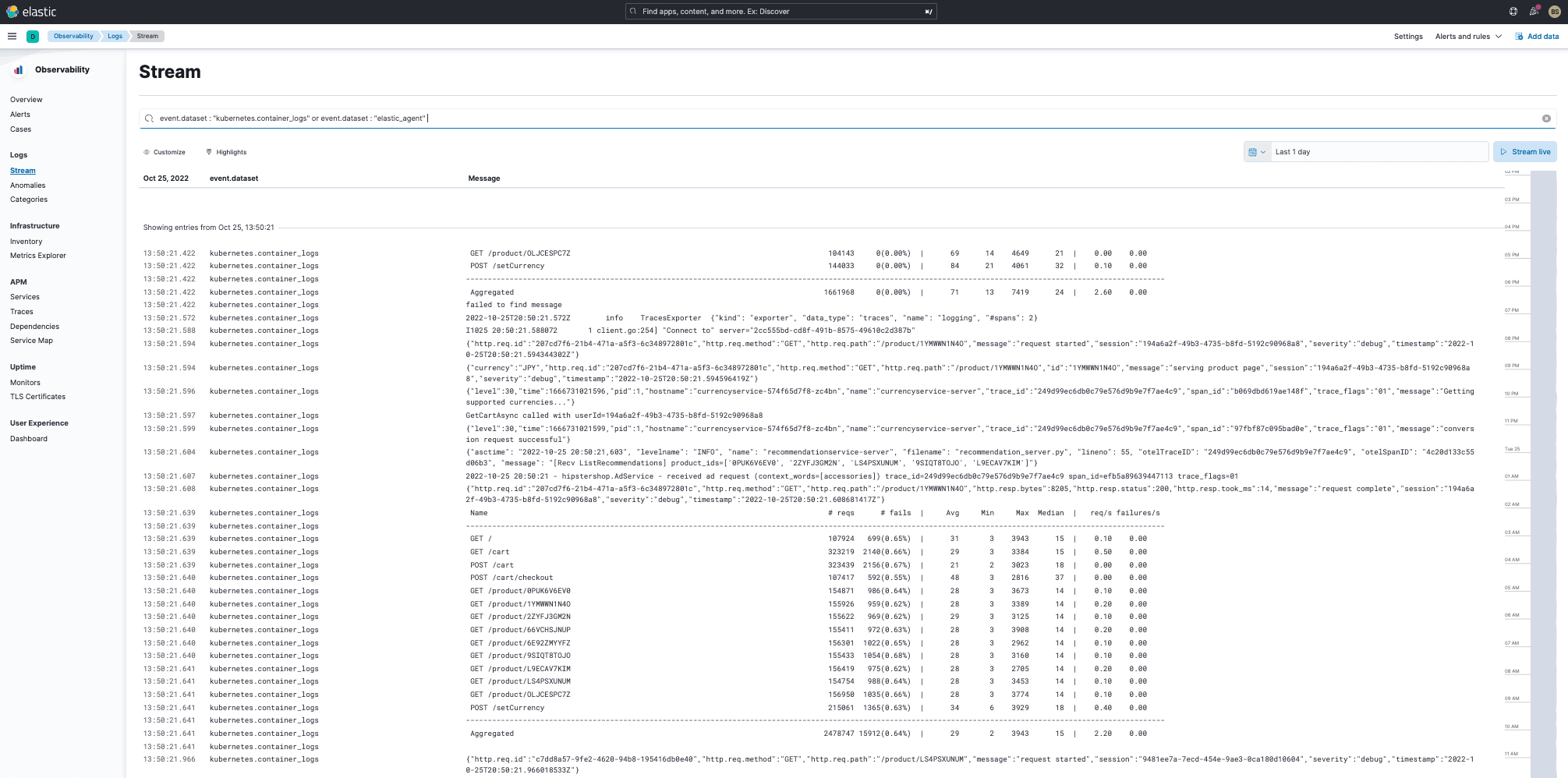Click the green D space selector
Viewport: 1568px width, 778px height.
(33, 37)
